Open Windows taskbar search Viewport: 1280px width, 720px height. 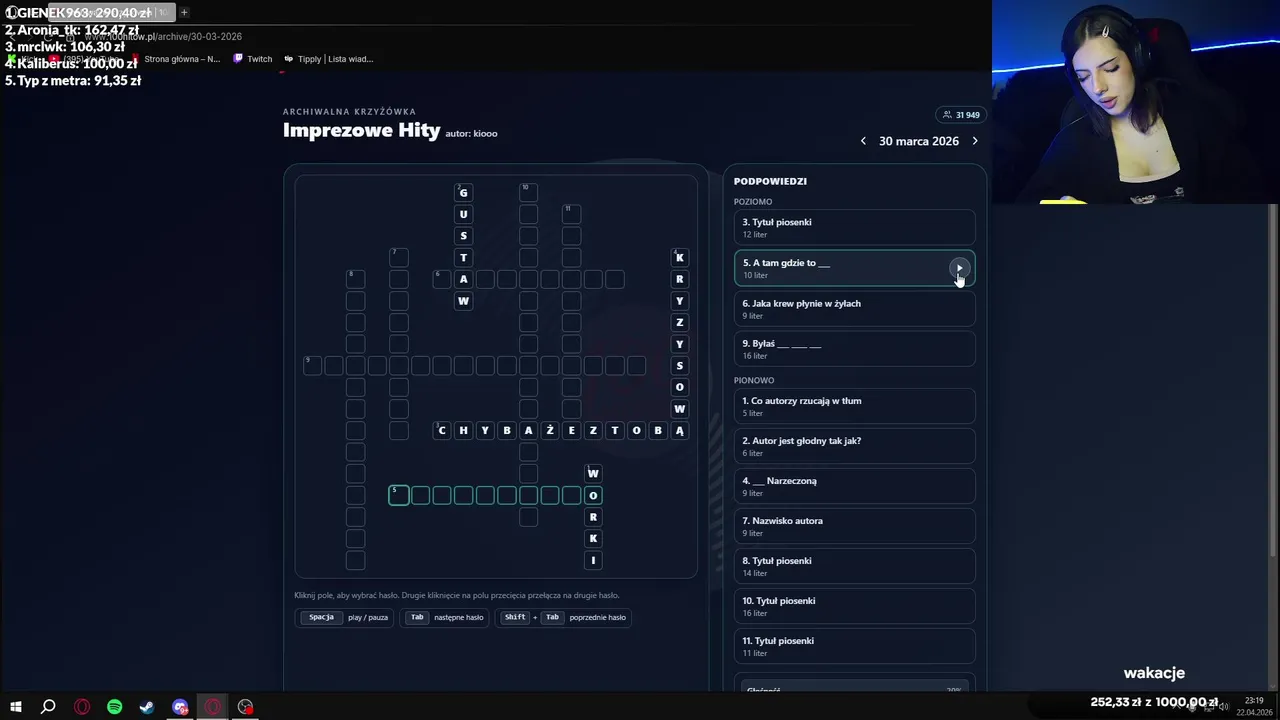click(48, 707)
